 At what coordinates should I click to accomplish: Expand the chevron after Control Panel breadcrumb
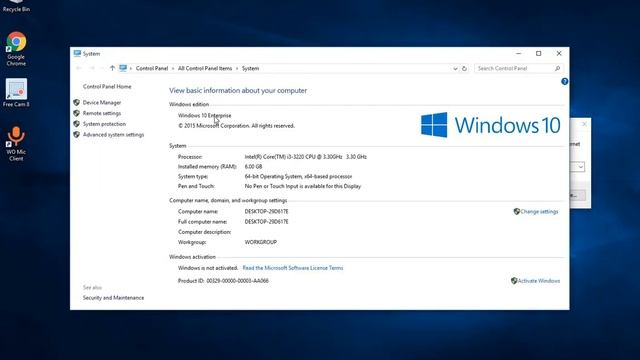point(173,69)
